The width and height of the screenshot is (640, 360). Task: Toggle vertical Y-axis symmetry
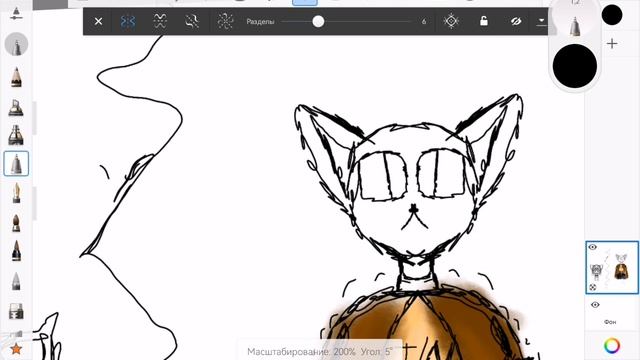coord(128,21)
